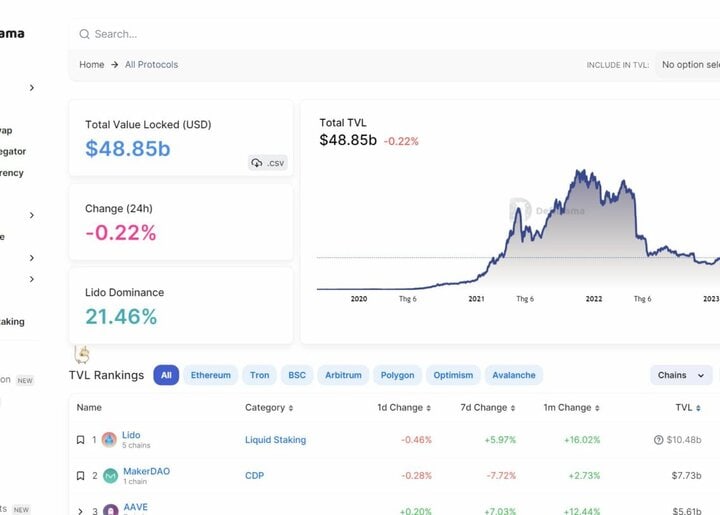Click the money bag emoji icon
Image resolution: width=720 pixels, height=515 pixels.
point(83,354)
